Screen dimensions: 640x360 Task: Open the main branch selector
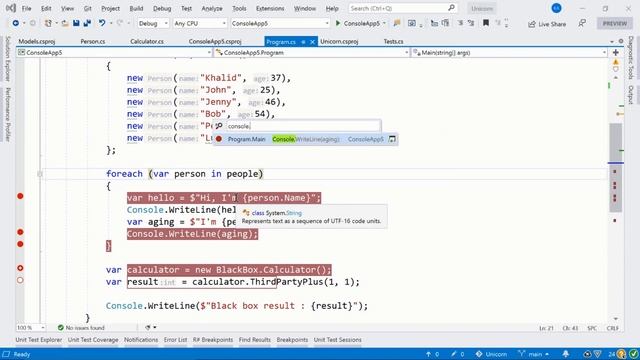pos(534,354)
